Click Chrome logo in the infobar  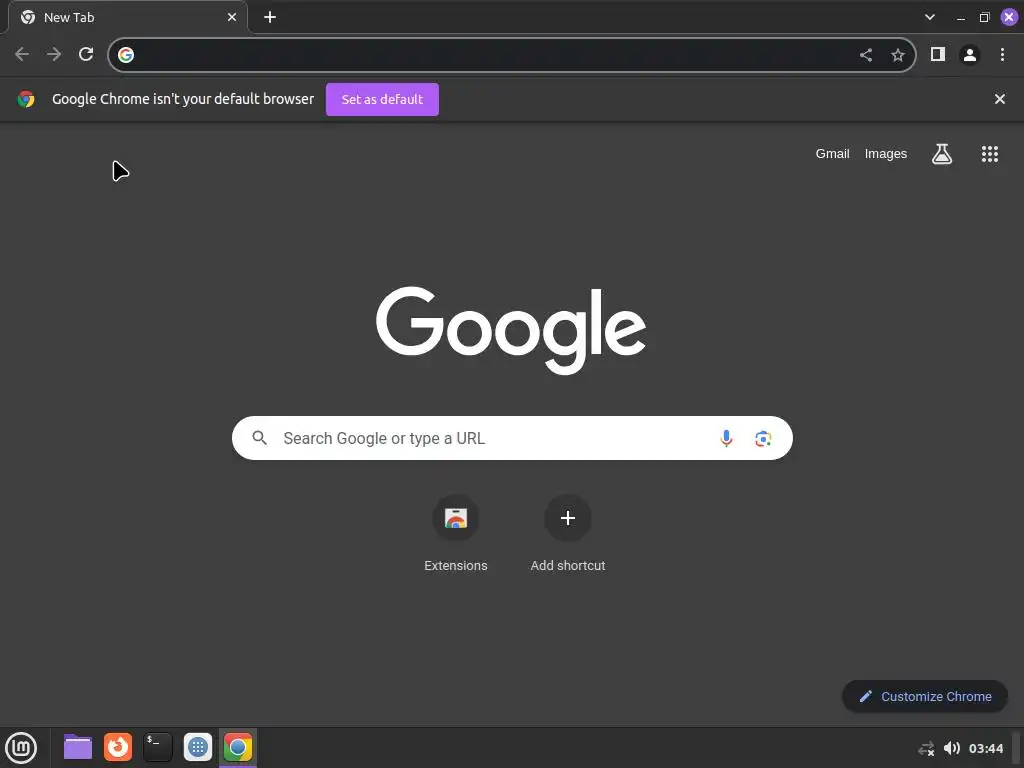pyautogui.click(x=26, y=99)
